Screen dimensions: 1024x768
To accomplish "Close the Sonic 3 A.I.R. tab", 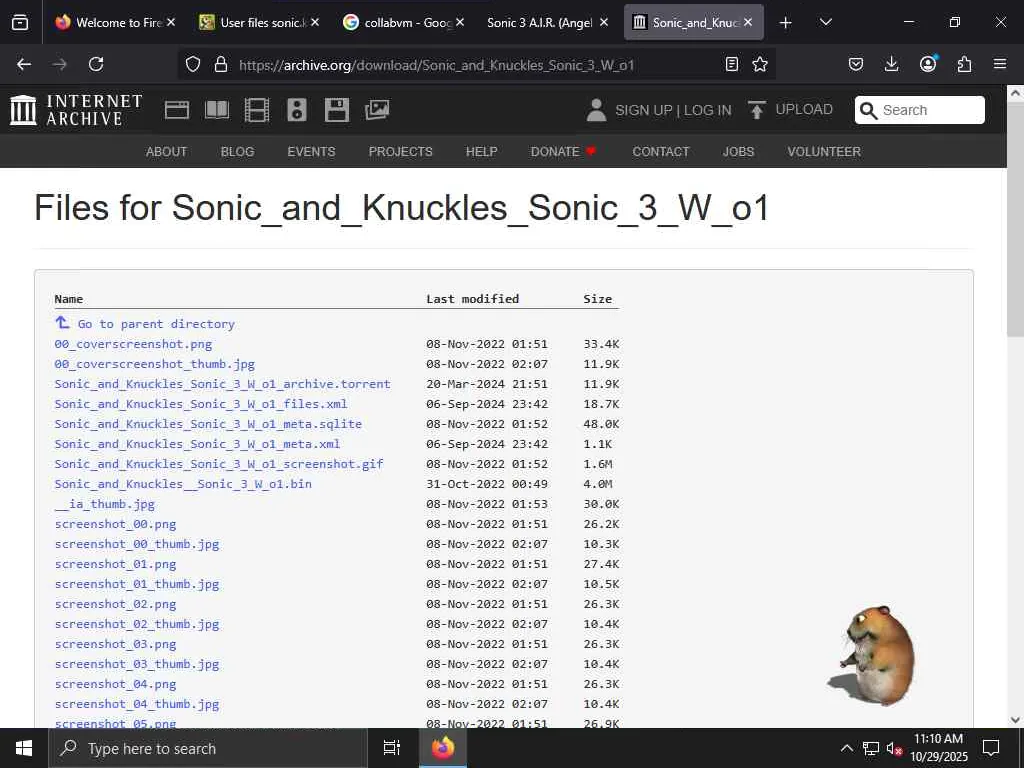I will 604,22.
